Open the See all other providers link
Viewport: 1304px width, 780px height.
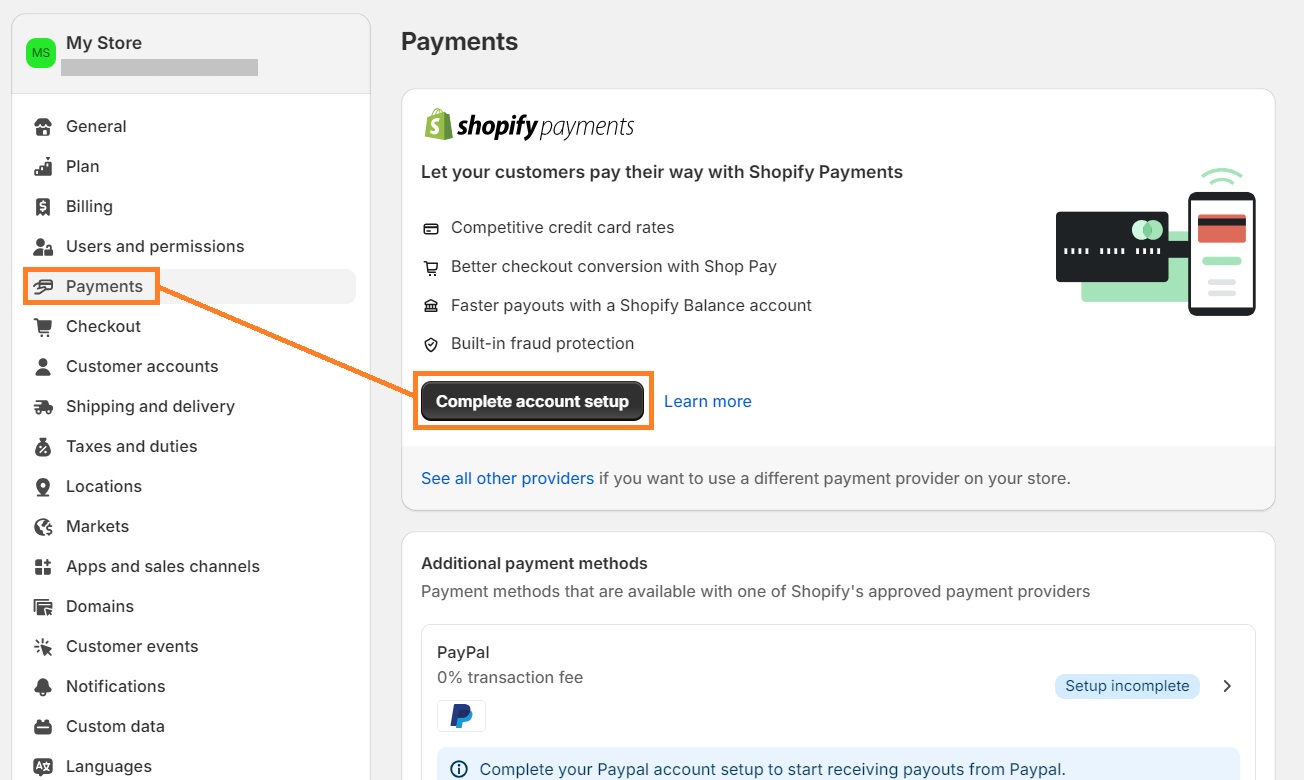pyautogui.click(x=508, y=478)
